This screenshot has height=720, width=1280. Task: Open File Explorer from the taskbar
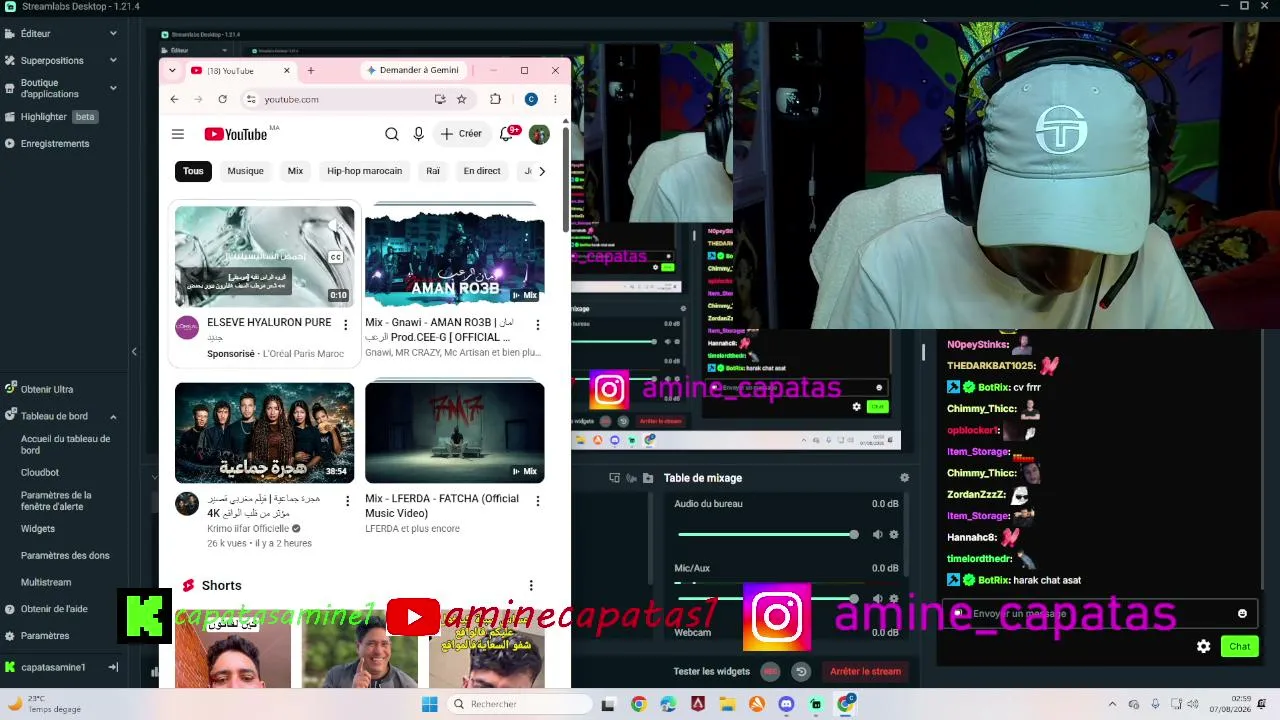pos(727,704)
